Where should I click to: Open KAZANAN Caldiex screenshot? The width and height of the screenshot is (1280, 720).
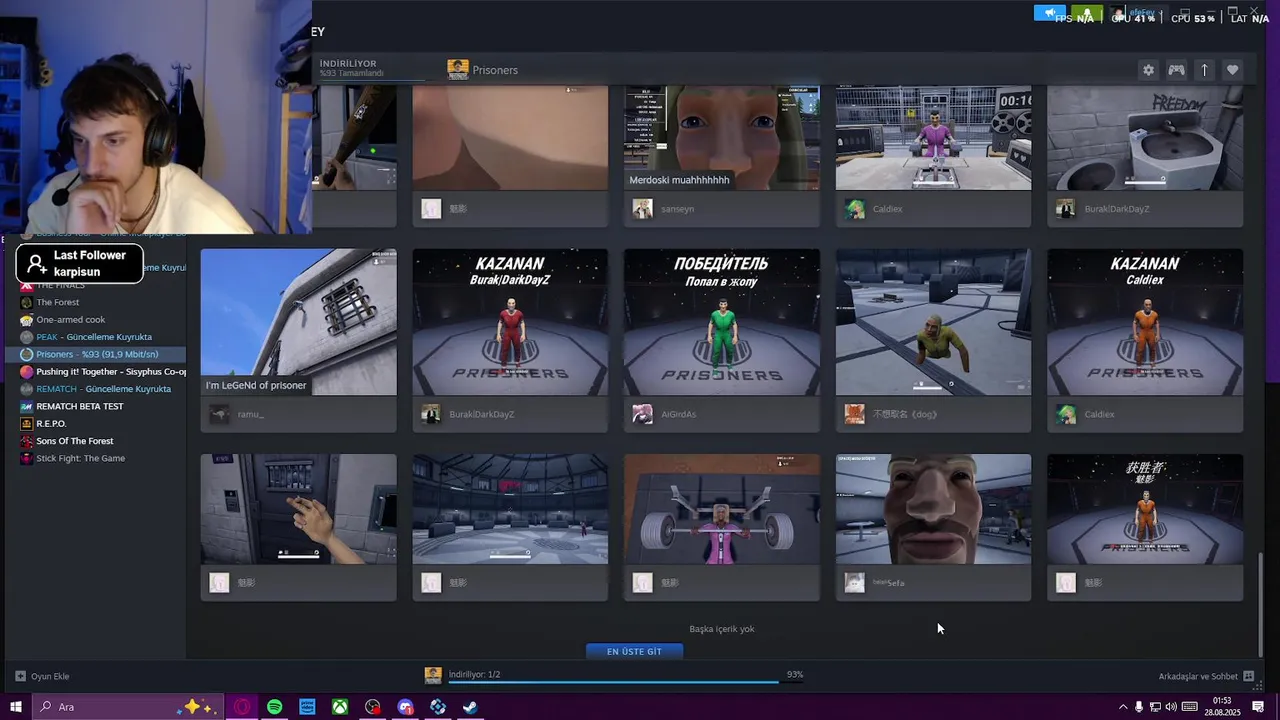(x=1145, y=322)
